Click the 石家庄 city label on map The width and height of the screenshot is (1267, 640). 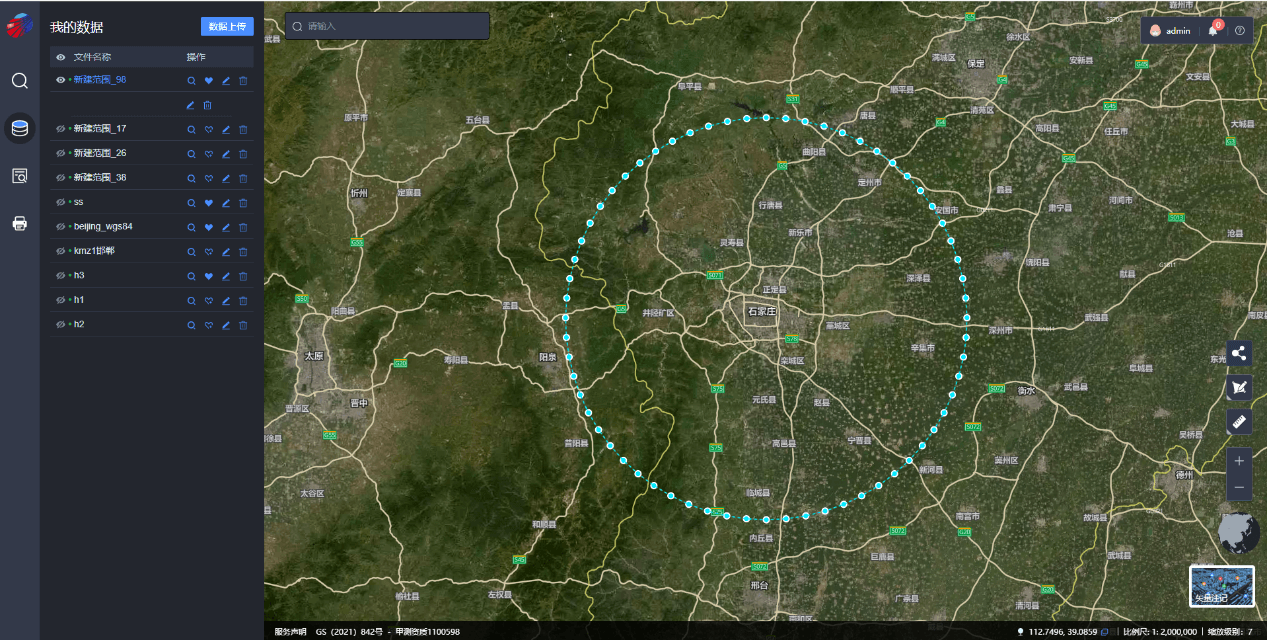(x=762, y=312)
